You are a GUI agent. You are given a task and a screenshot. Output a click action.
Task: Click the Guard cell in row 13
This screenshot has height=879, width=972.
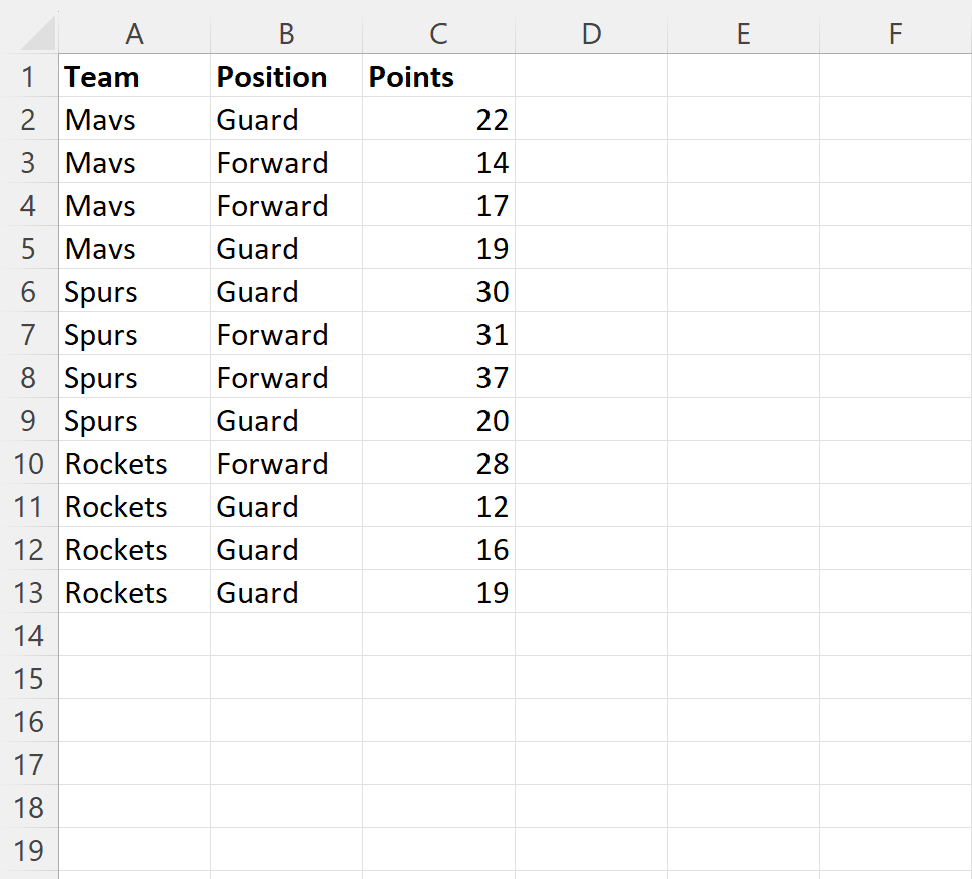[x=286, y=593]
